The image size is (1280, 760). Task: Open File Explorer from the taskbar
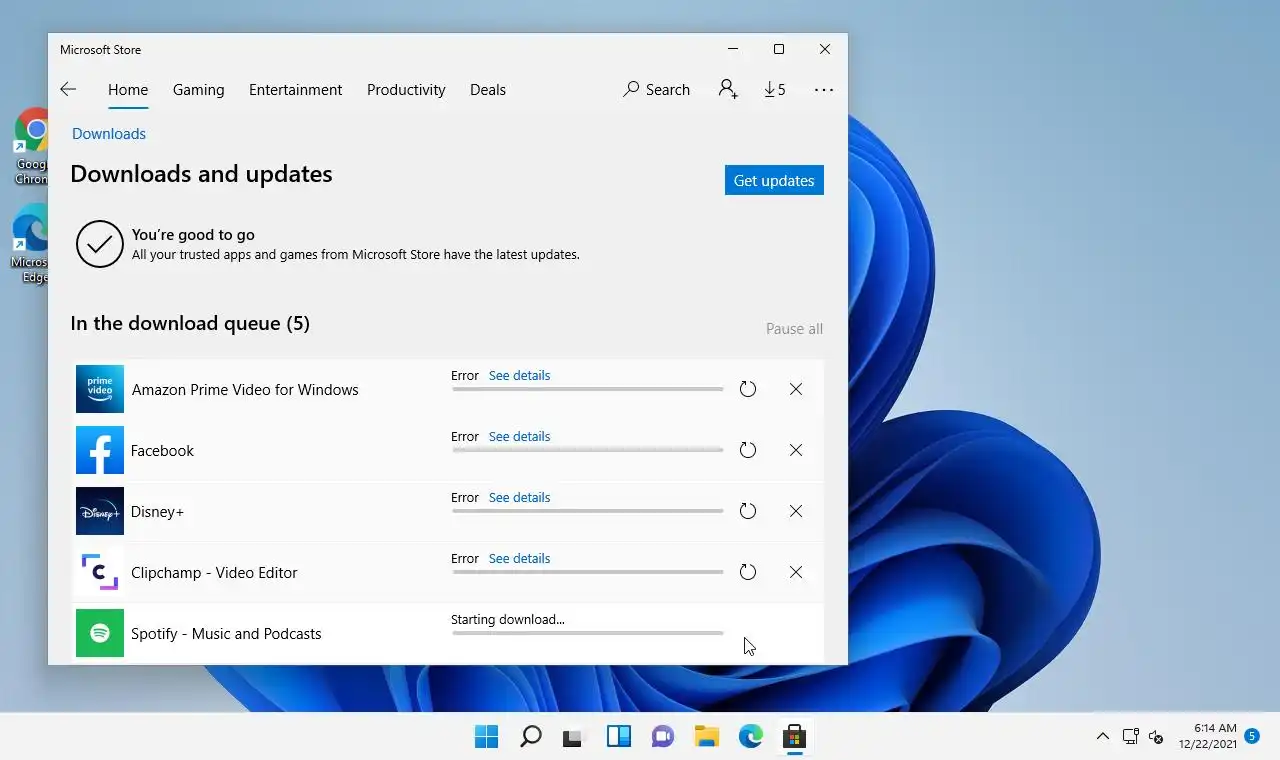coord(707,737)
